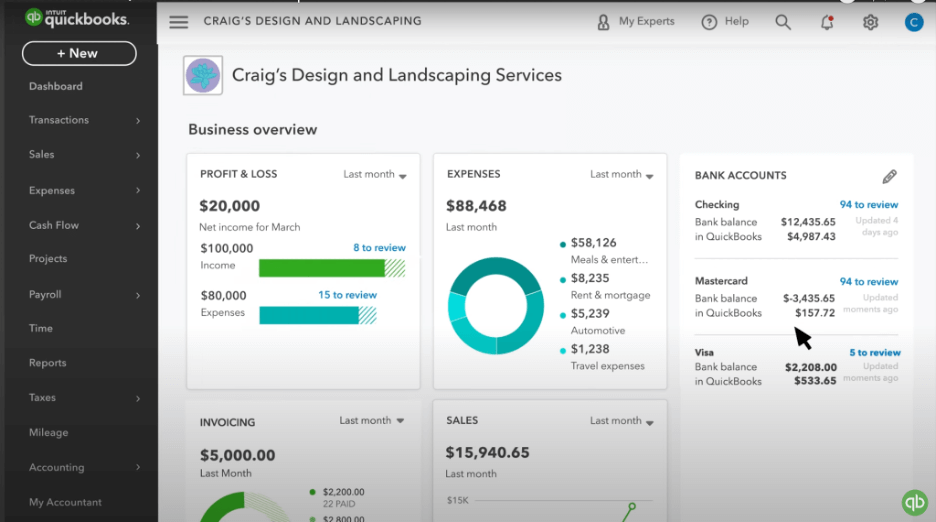Viewport: 936px width, 522px height.
Task: Open Reports in the sidebar
Action: pyautogui.click(x=47, y=363)
